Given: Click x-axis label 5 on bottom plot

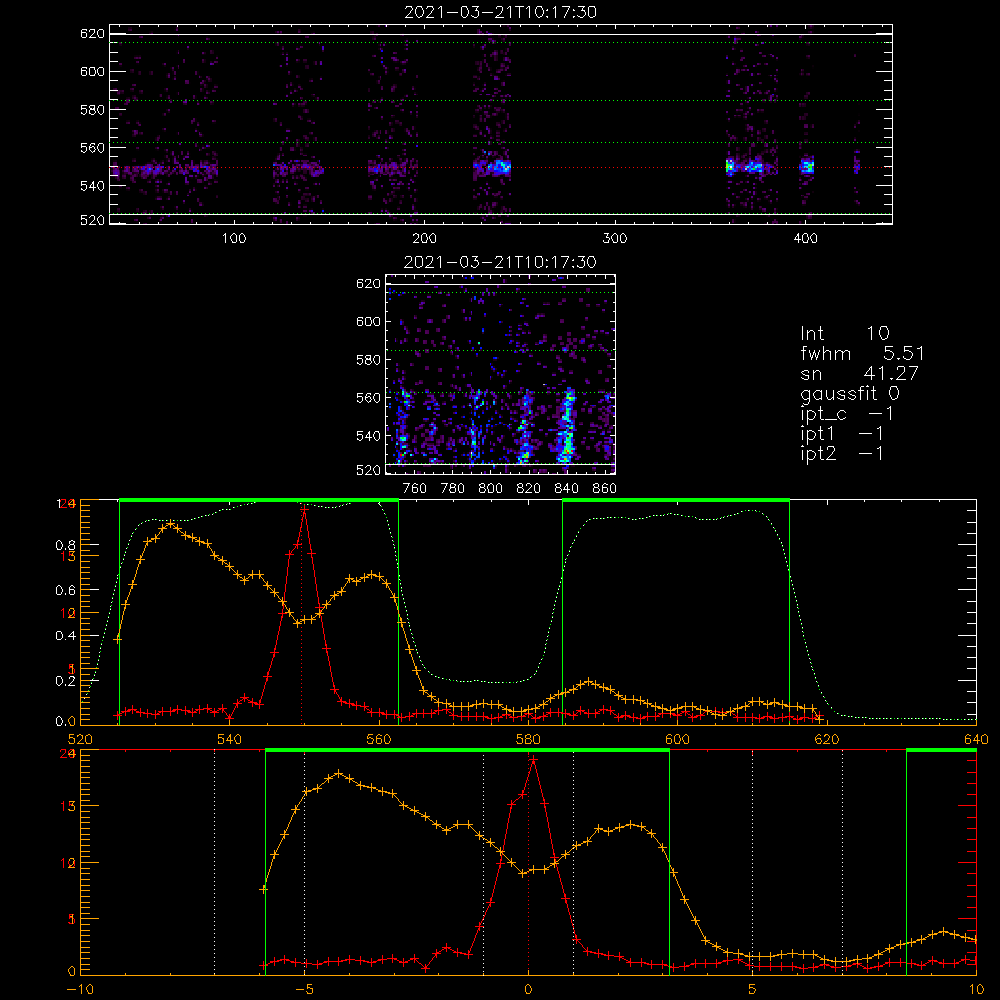Looking at the screenshot, I should 753,989.
